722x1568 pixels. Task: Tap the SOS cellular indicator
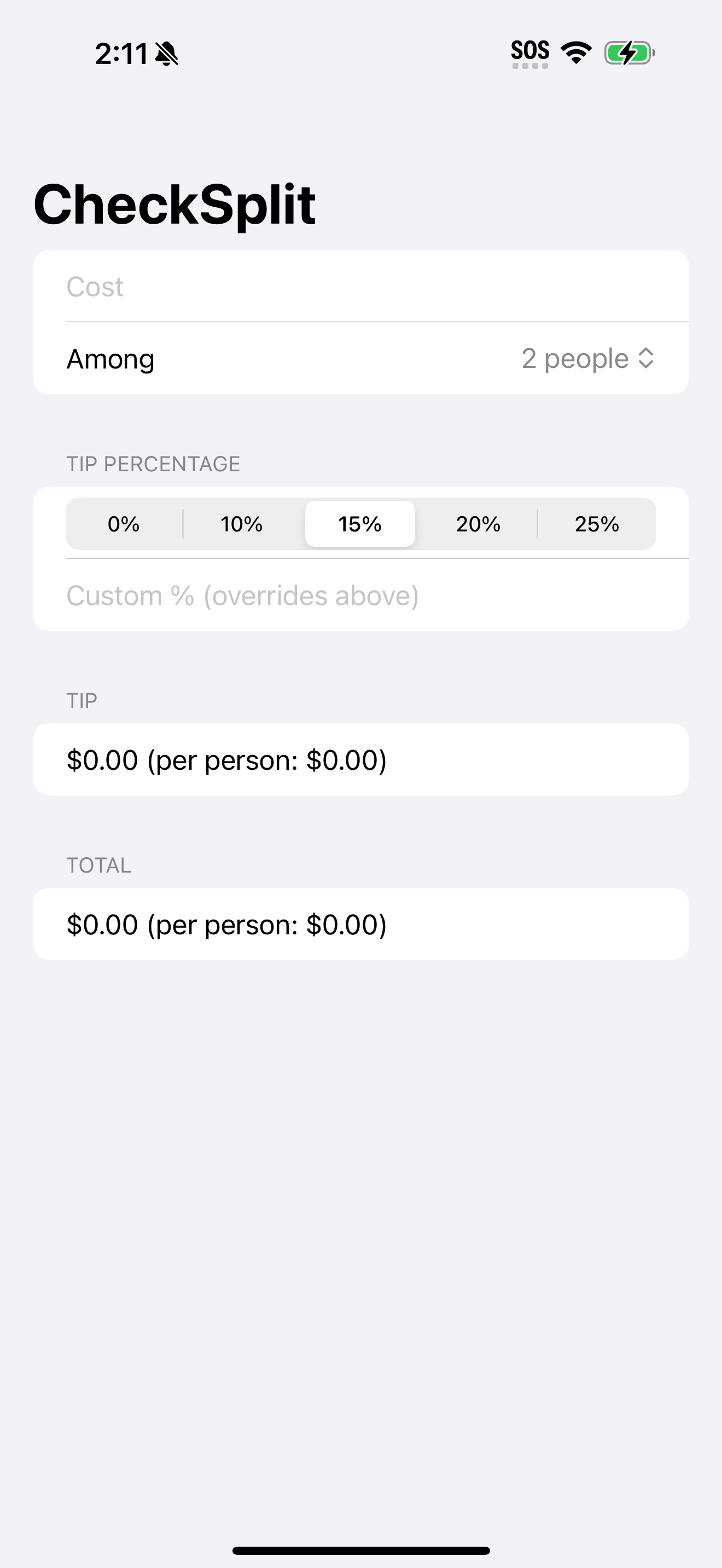click(x=529, y=54)
